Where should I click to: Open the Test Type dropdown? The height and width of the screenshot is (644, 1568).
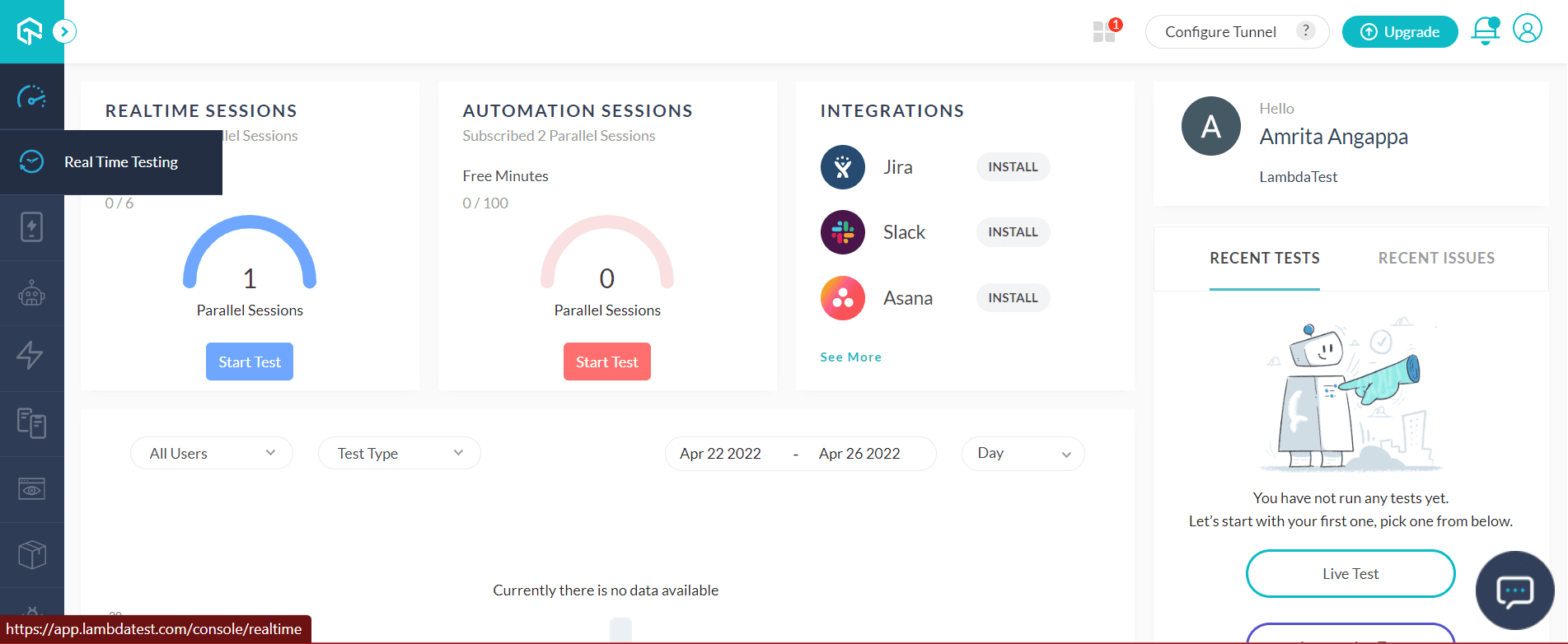click(400, 454)
